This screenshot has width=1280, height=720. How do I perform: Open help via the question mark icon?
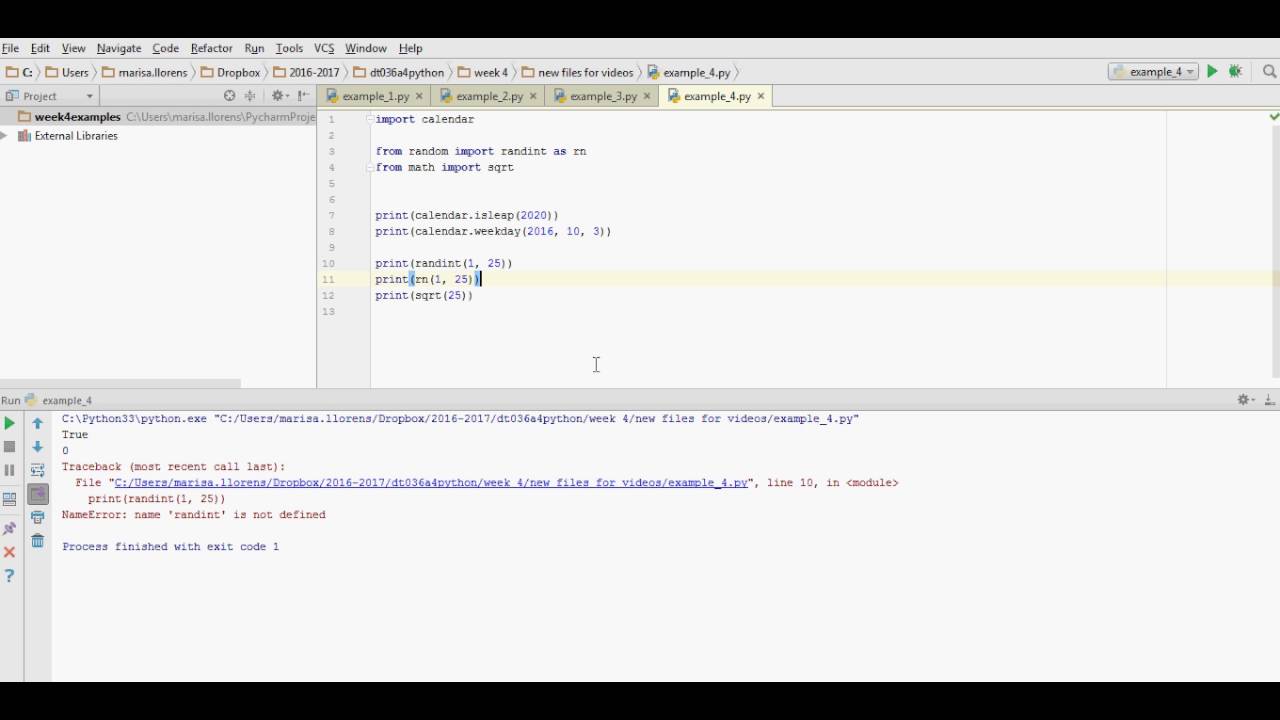pos(10,576)
